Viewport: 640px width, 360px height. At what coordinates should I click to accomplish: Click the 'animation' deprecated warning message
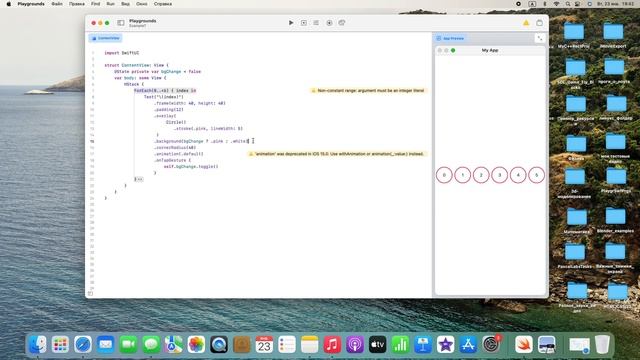tap(337, 154)
